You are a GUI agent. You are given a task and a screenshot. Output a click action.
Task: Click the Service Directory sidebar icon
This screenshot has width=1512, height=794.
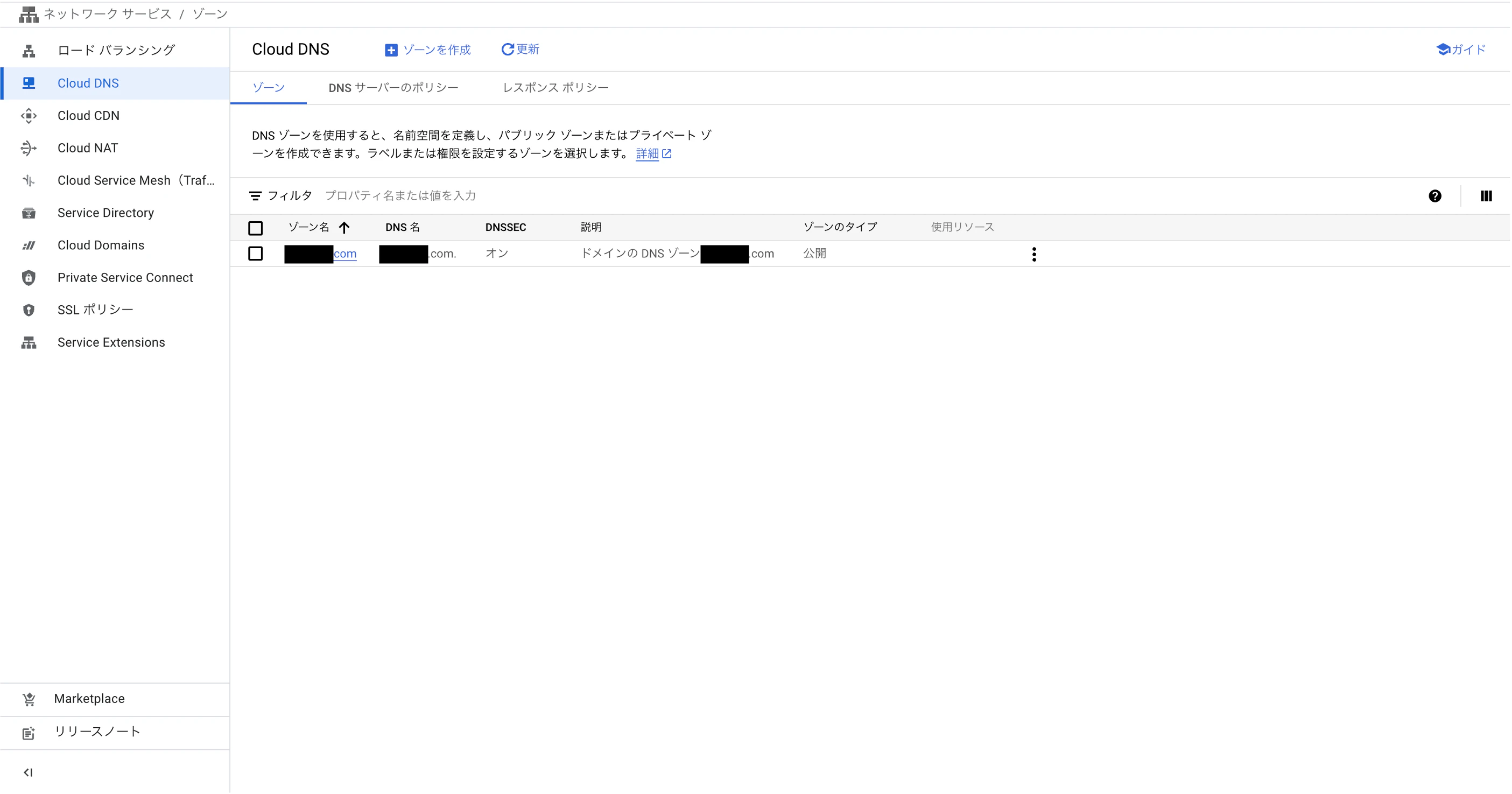[29, 213]
